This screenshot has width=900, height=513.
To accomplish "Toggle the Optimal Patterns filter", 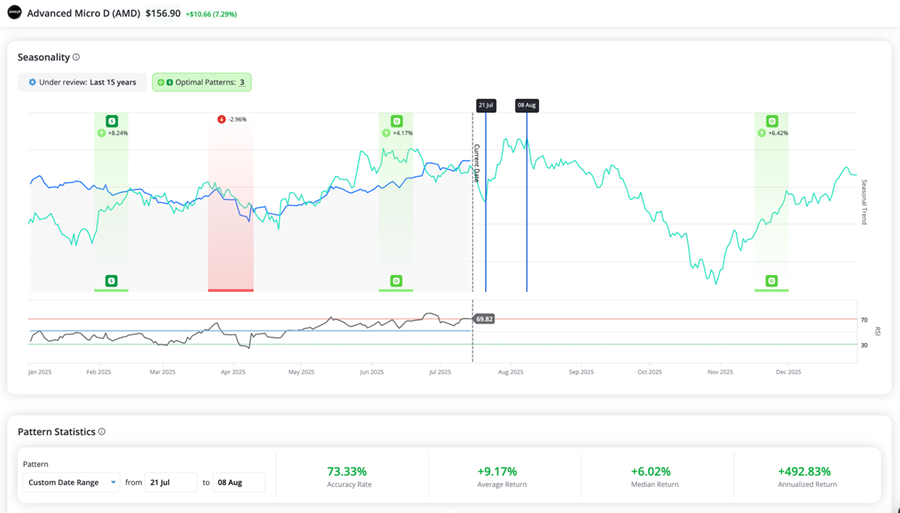I will (201, 82).
